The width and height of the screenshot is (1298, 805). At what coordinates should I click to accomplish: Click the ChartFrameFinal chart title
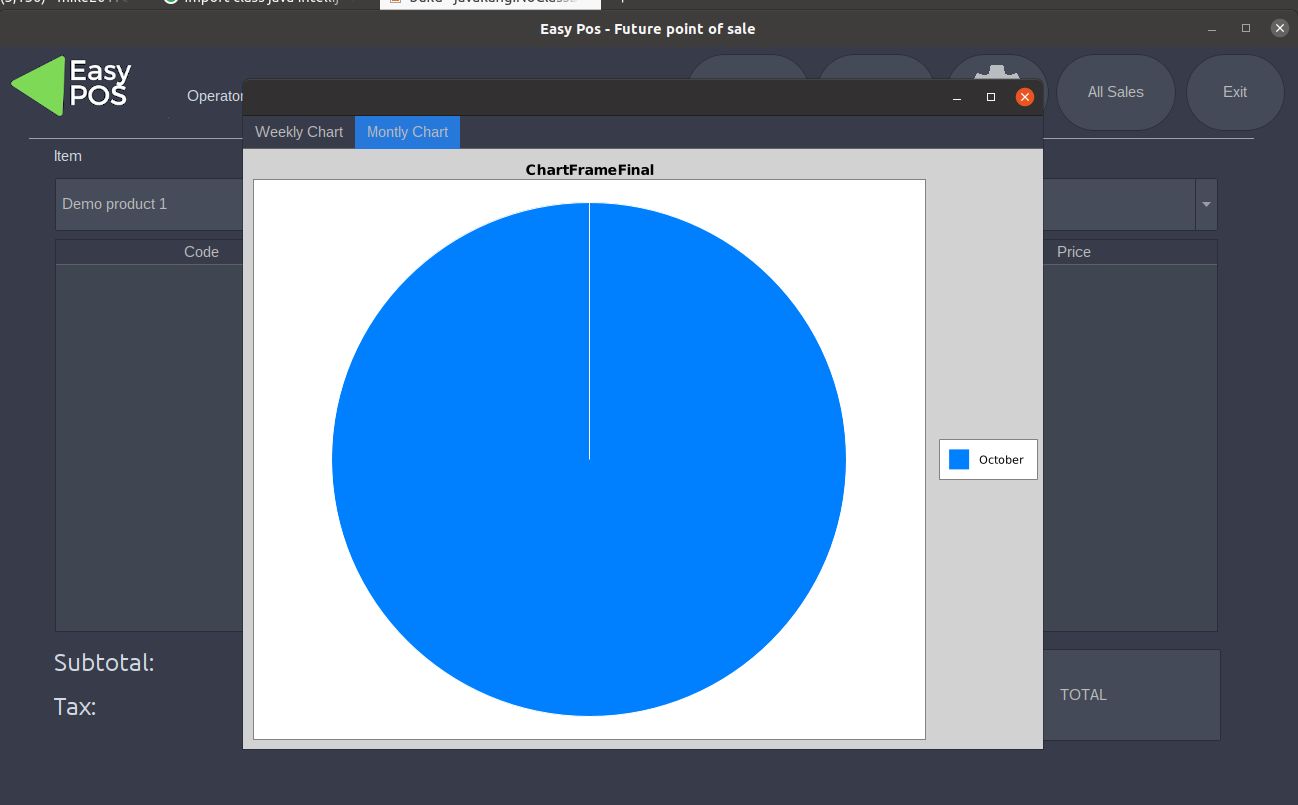(x=590, y=170)
